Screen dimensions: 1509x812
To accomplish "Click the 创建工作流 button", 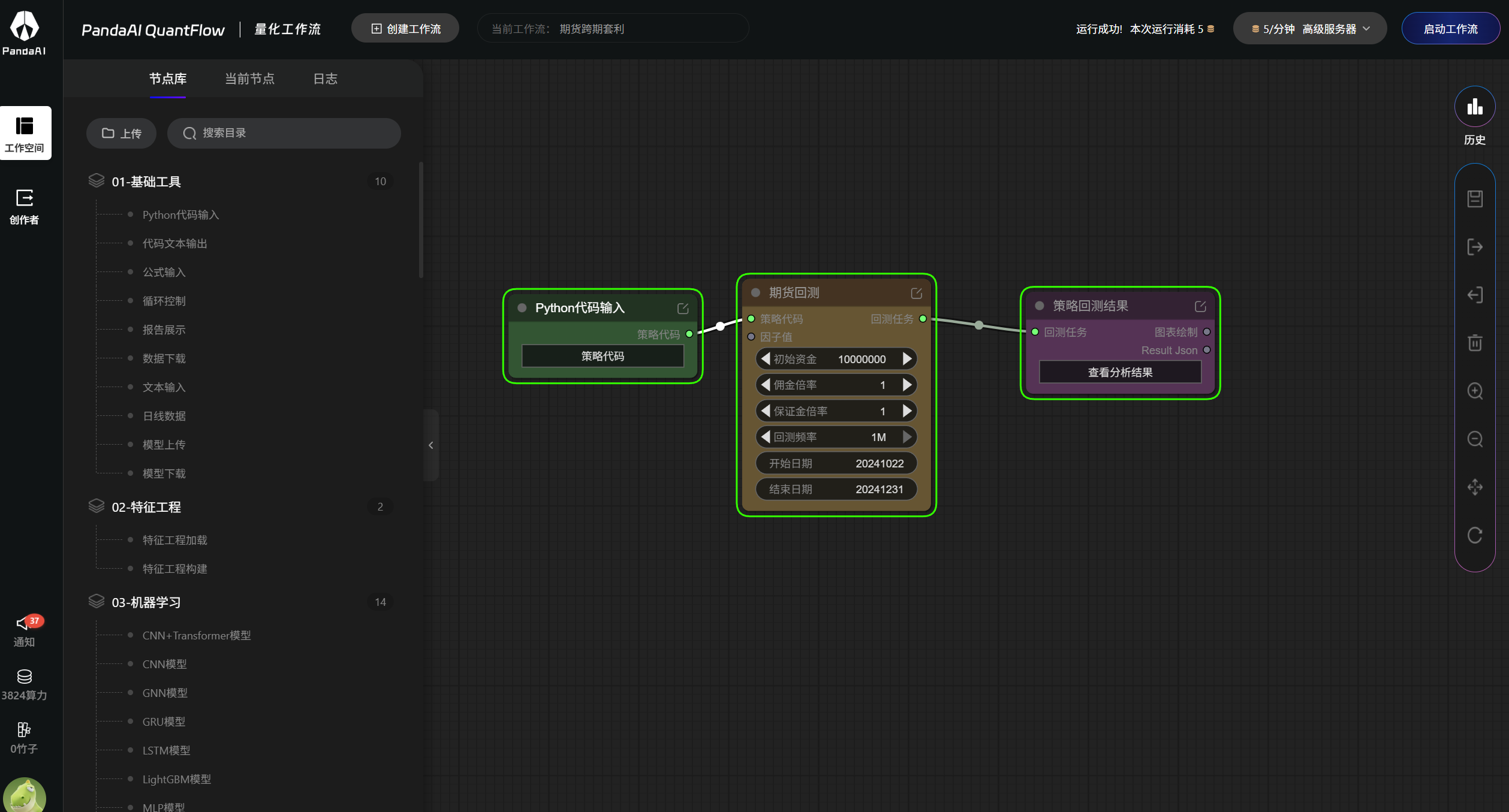I will [405, 29].
